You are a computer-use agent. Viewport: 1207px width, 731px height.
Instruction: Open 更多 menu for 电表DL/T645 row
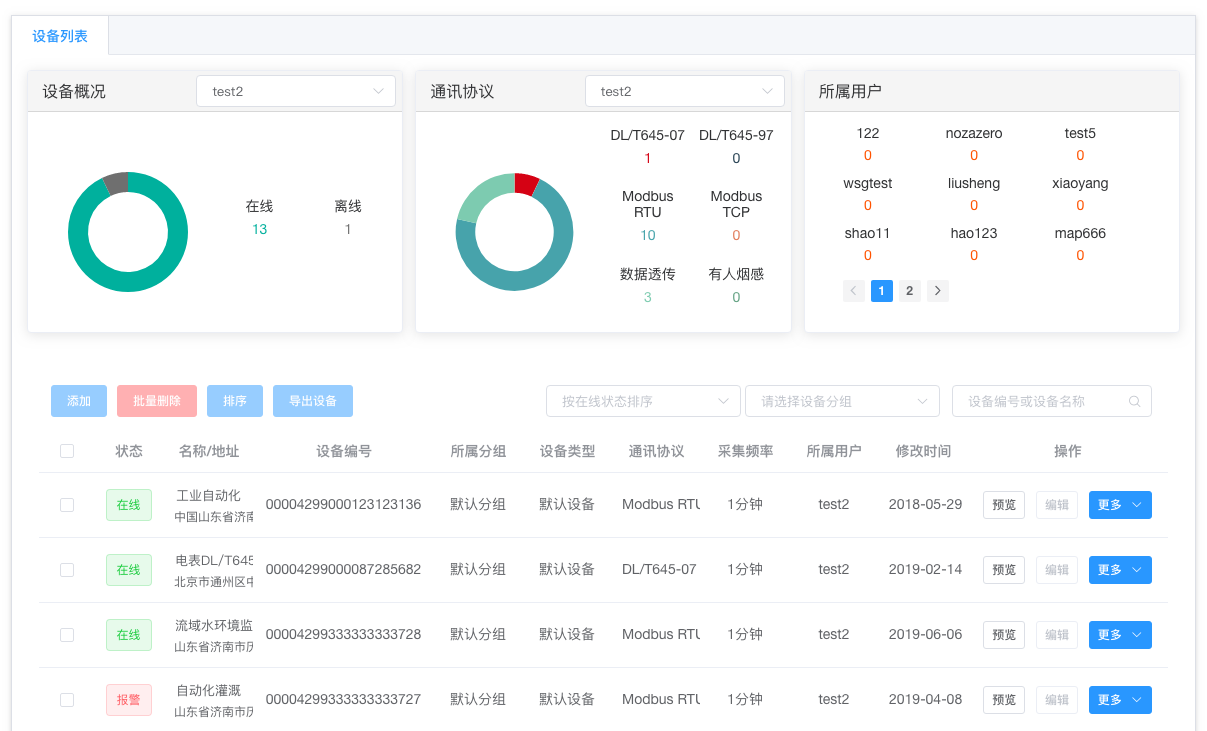[x=1120, y=570]
